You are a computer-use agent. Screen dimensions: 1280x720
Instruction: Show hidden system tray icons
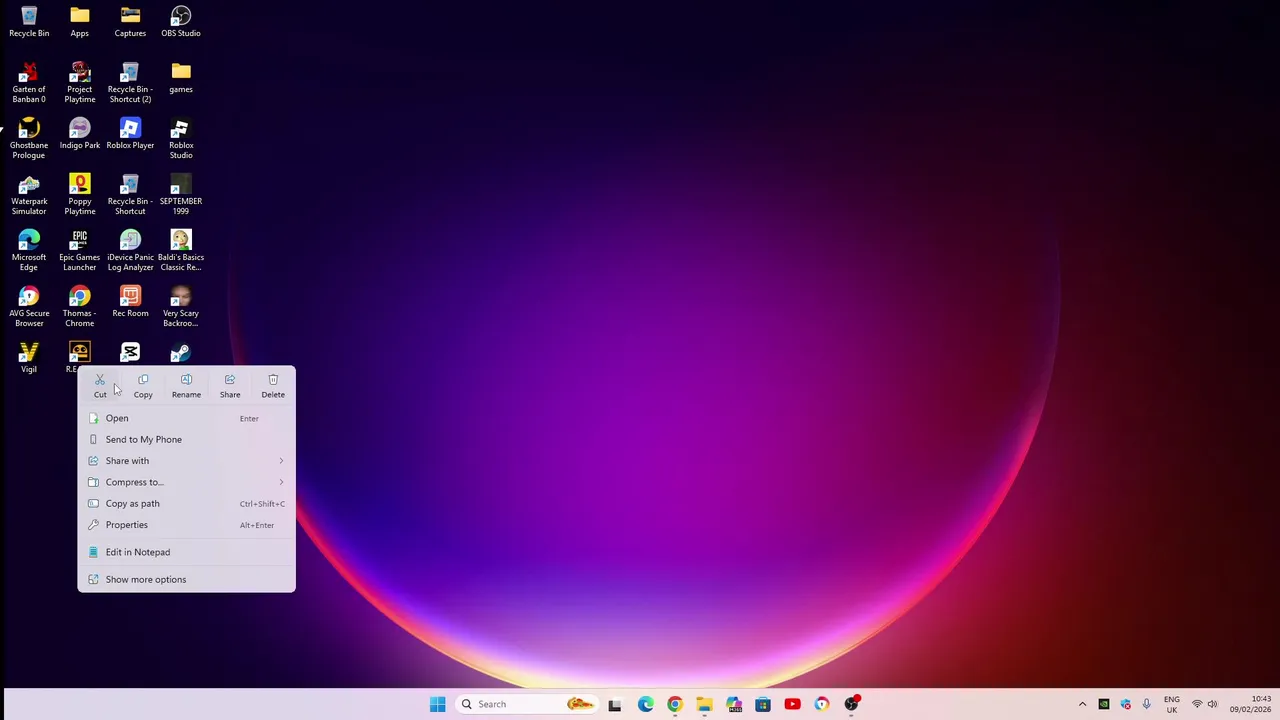[x=1082, y=704]
